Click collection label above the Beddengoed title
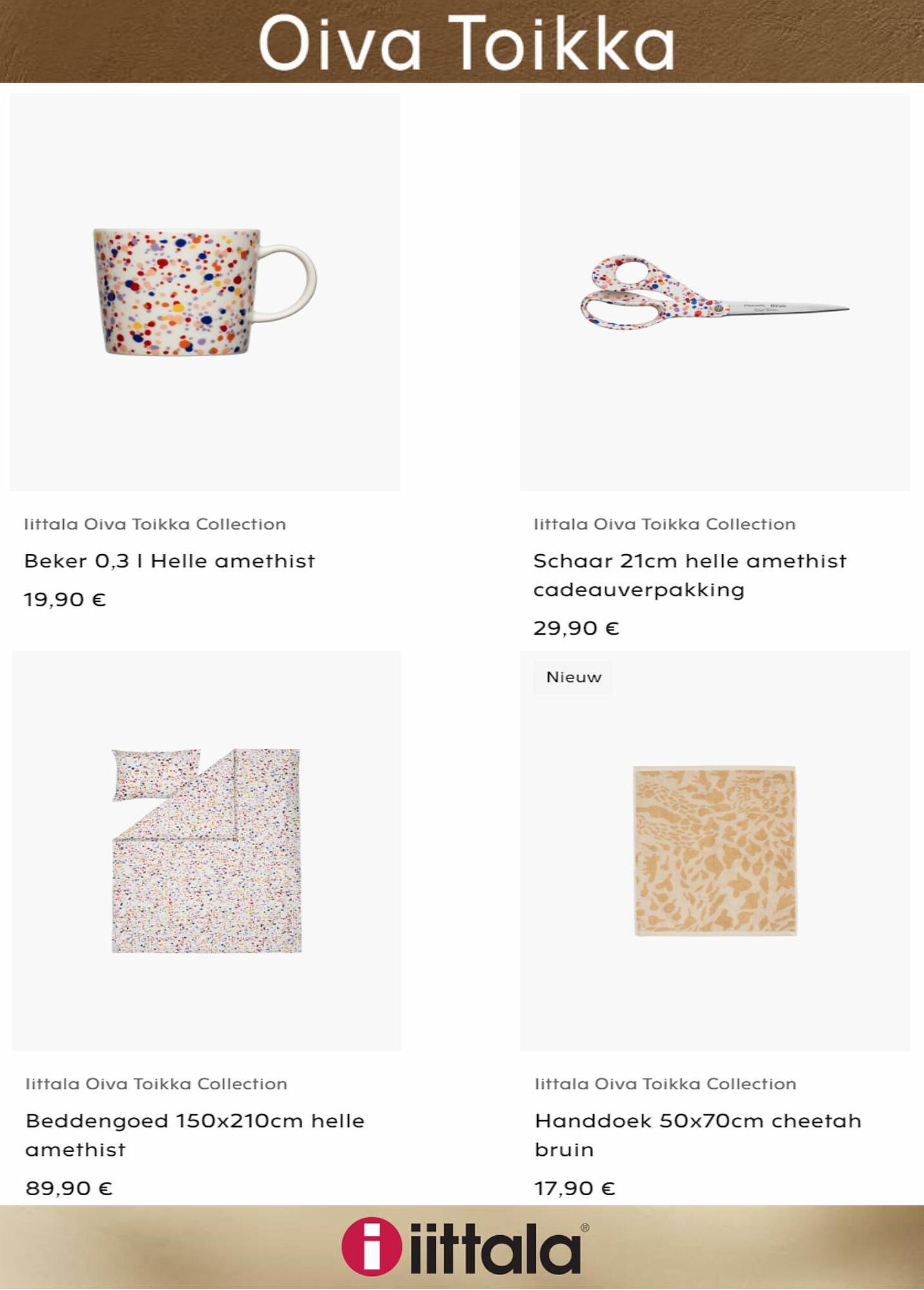The width and height of the screenshot is (924, 1290). coord(156,1084)
